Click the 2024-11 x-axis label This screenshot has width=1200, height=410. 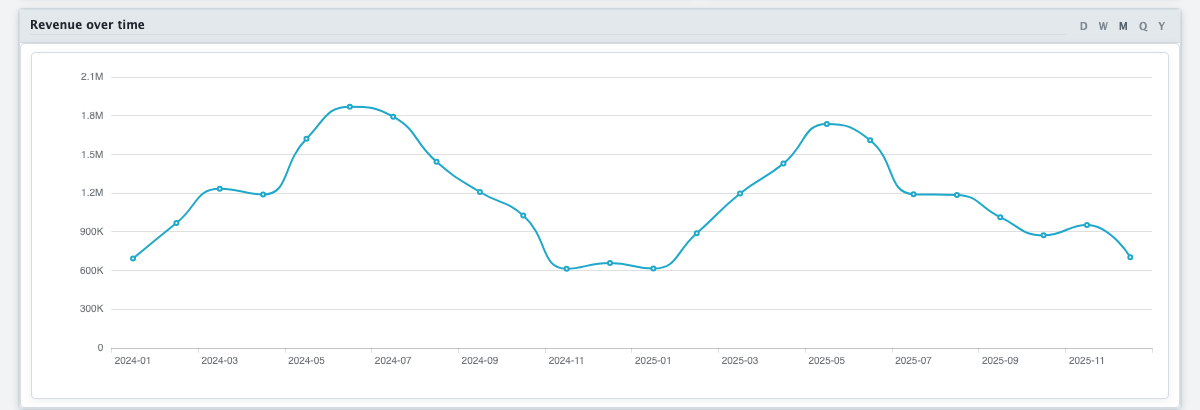[567, 360]
